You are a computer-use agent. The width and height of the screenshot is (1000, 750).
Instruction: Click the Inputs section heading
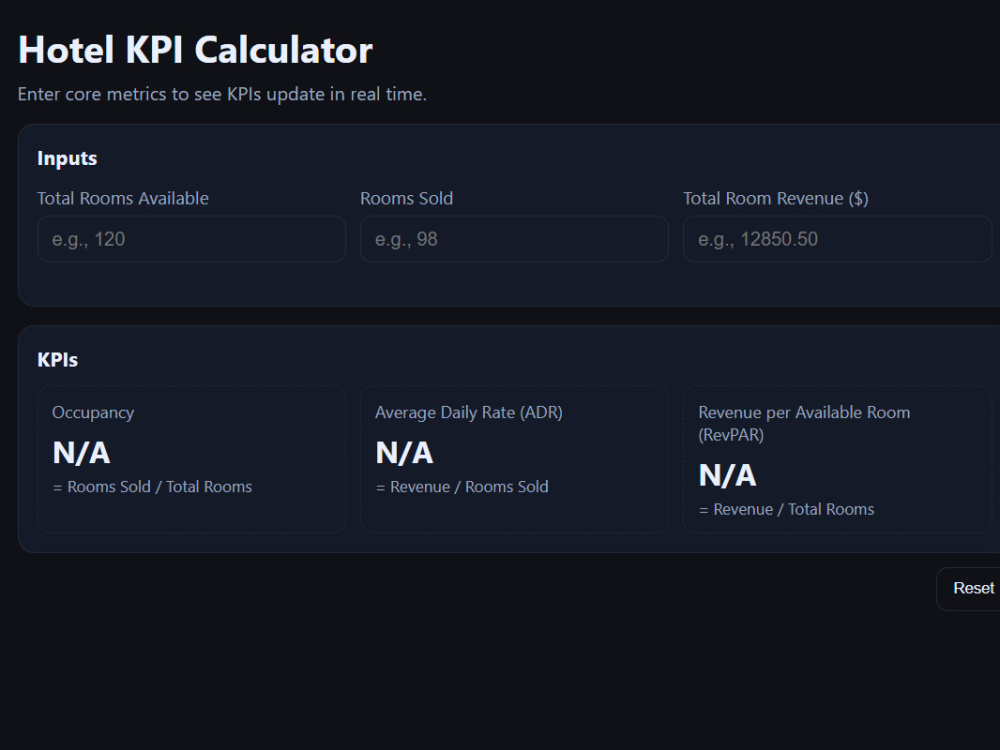pos(67,158)
